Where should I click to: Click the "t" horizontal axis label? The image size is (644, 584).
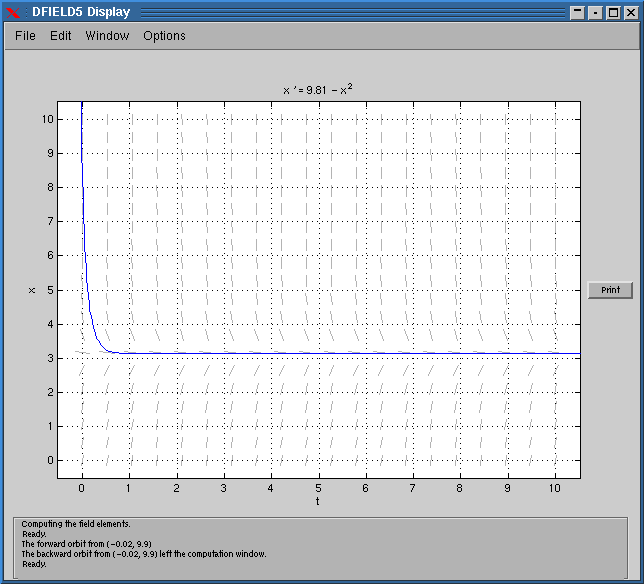click(318, 502)
